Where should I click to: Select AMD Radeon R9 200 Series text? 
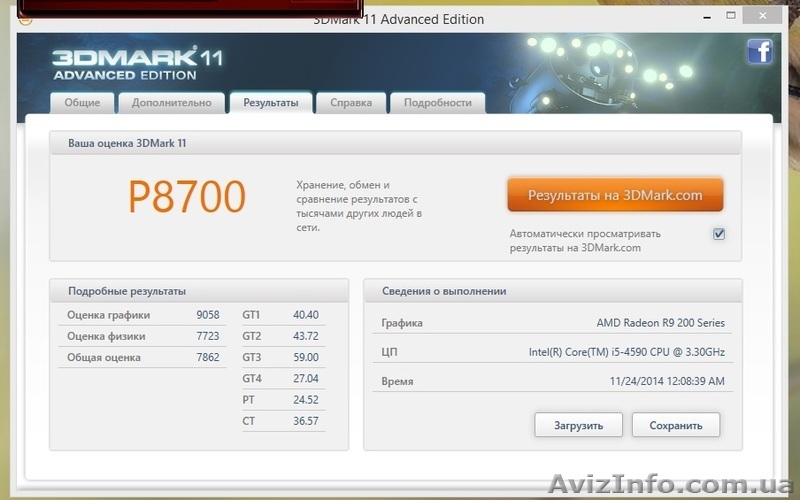click(661, 323)
